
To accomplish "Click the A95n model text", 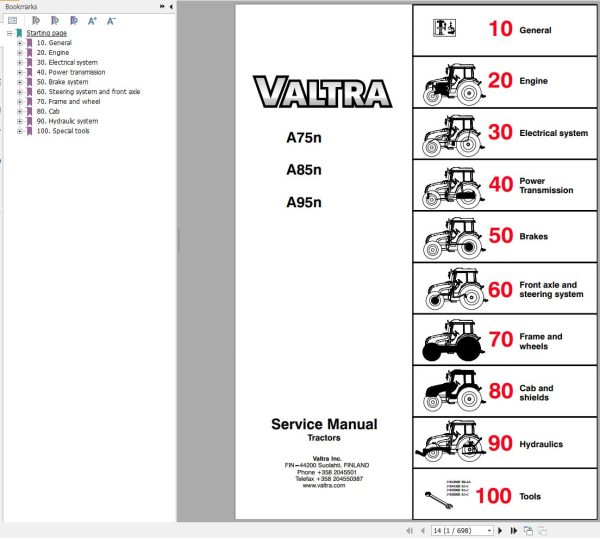I will click(x=304, y=202).
